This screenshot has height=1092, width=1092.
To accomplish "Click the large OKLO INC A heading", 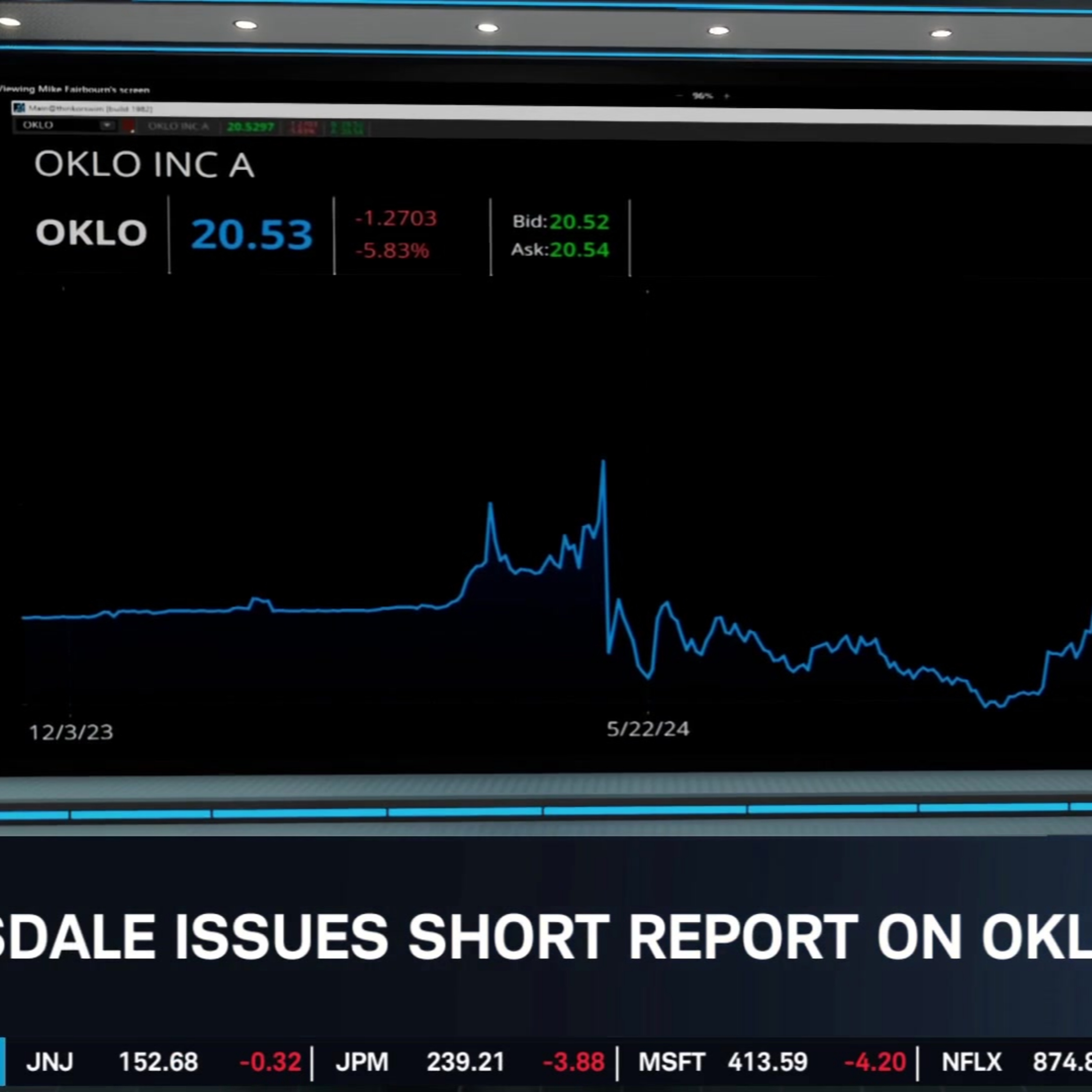I will (144, 165).
